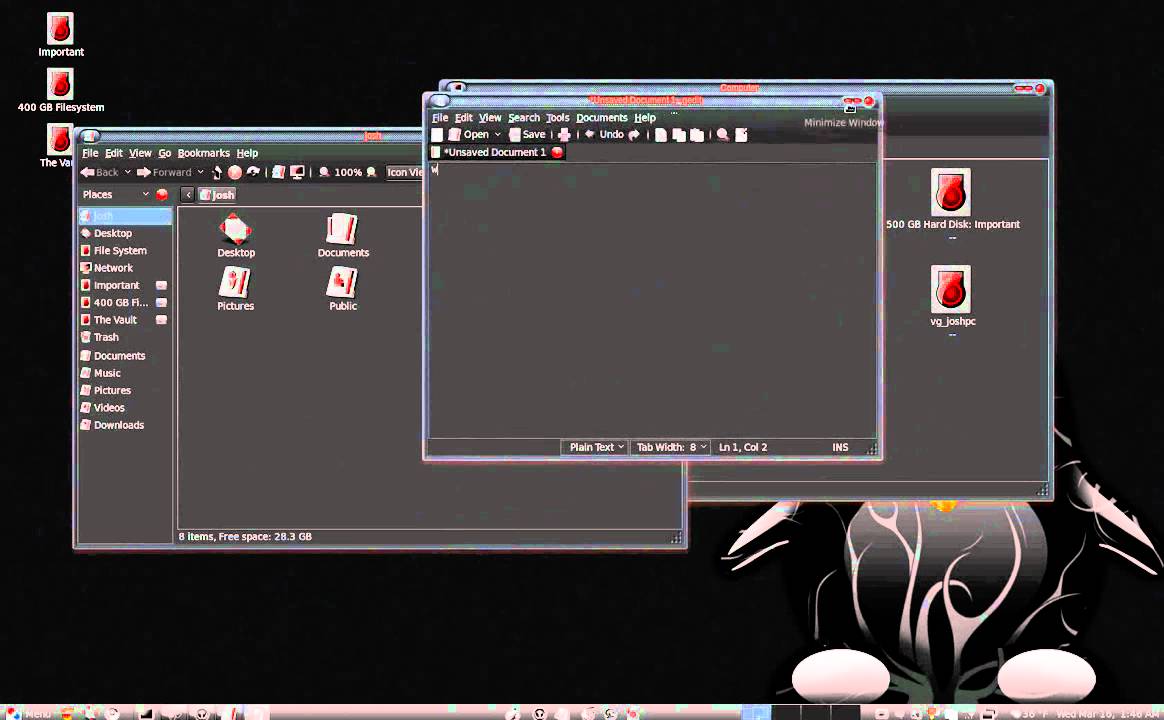Image resolution: width=1164 pixels, height=720 pixels.
Task: Click the Open button in gedit
Action: [468, 134]
